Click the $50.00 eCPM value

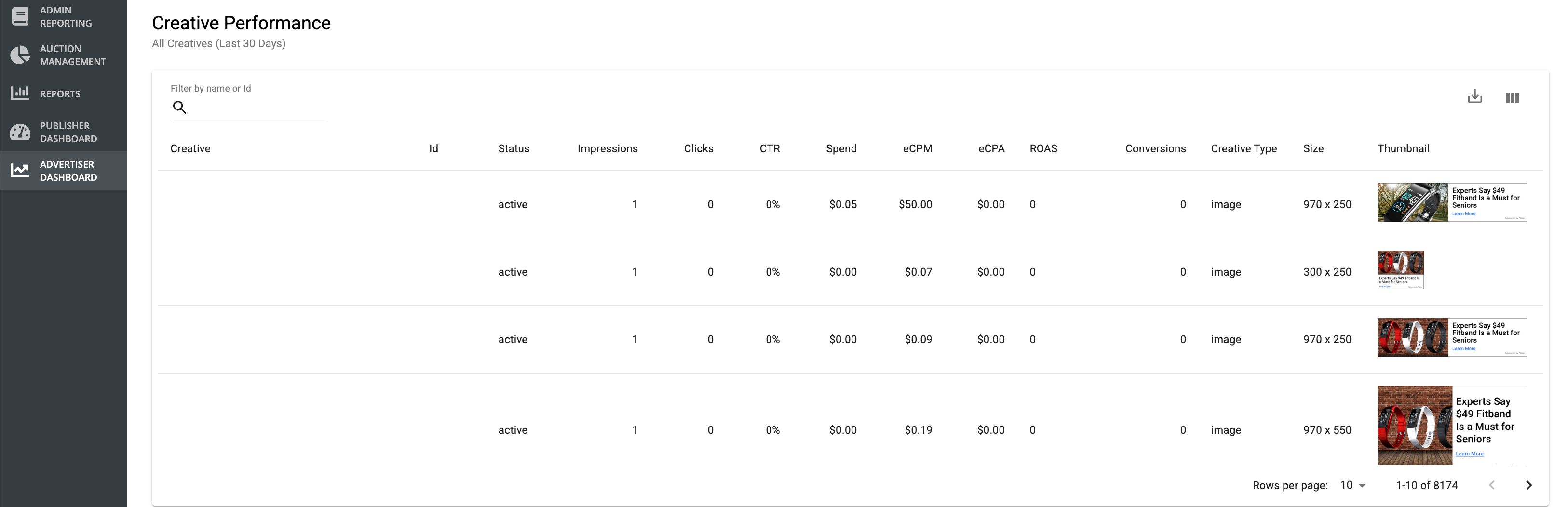tap(915, 204)
